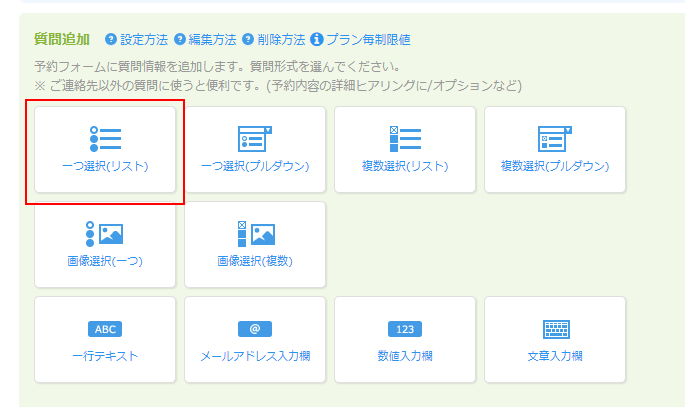View the プラン毎制限値 info link
685x407 pixels.
(x=368, y=40)
